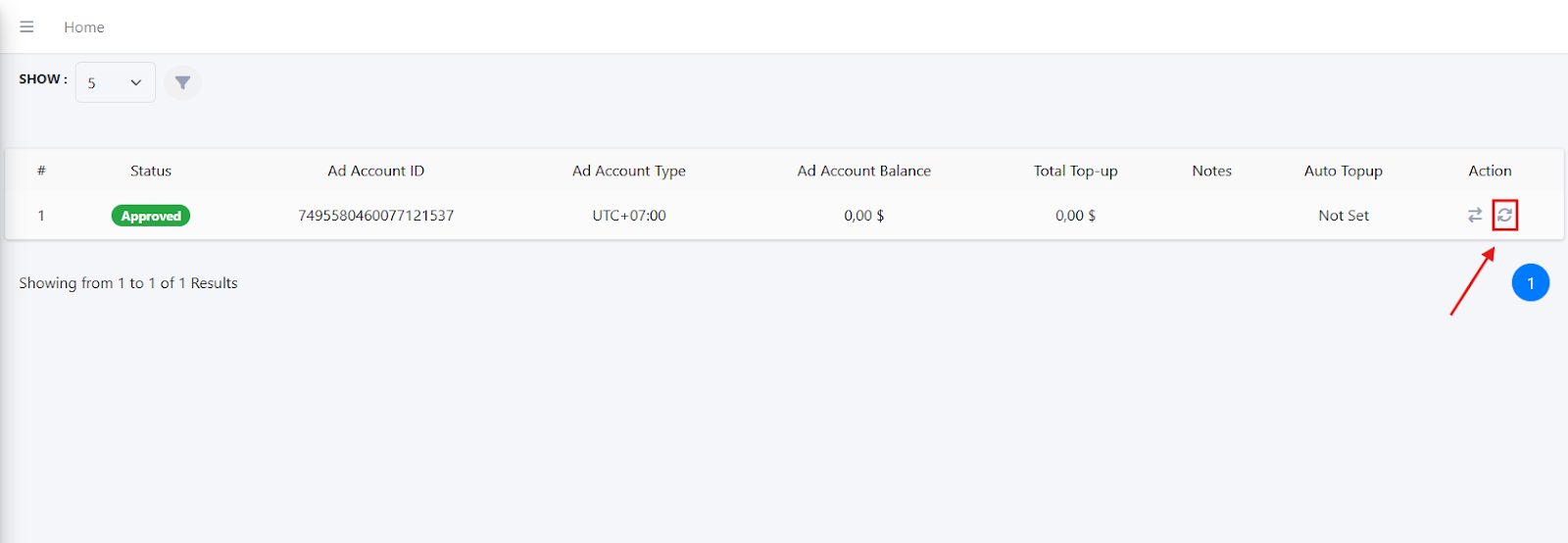Screen dimensions: 1568x543
Task: Click the Approved status badge
Action: point(151,216)
